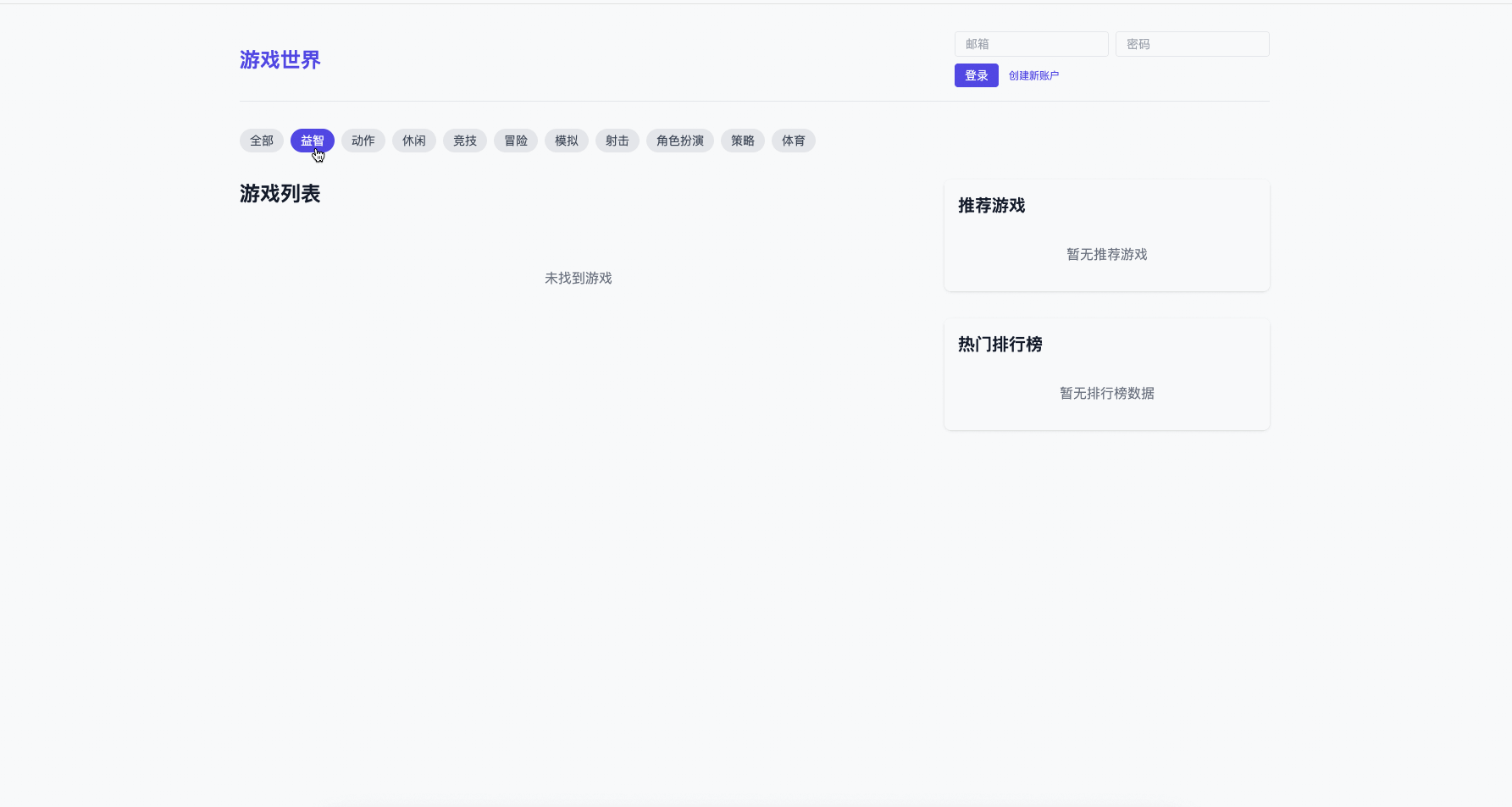
Task: Click the 邮箱 email input field
Action: pyautogui.click(x=1031, y=43)
